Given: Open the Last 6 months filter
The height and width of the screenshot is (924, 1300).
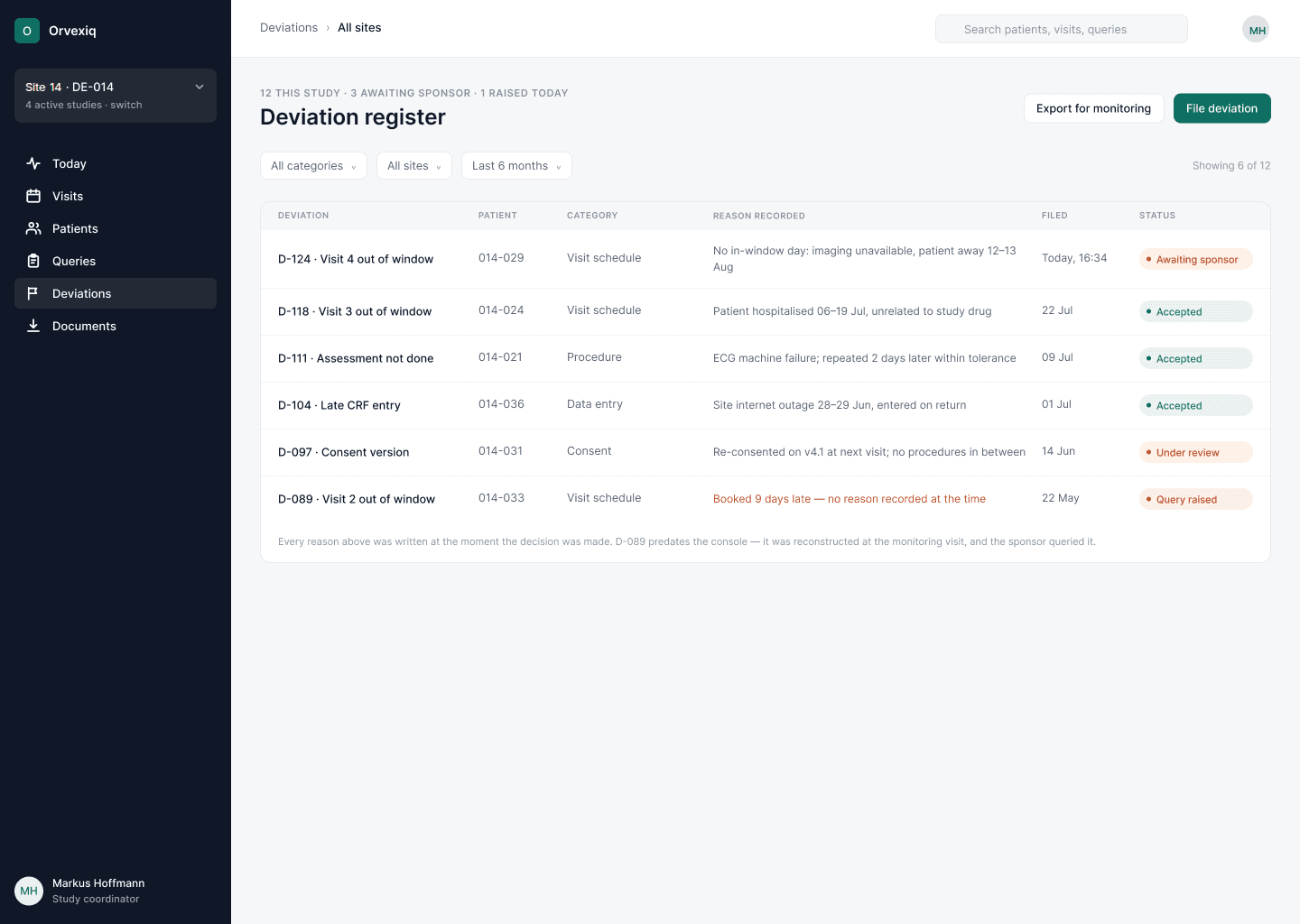Looking at the screenshot, I should pyautogui.click(x=516, y=166).
